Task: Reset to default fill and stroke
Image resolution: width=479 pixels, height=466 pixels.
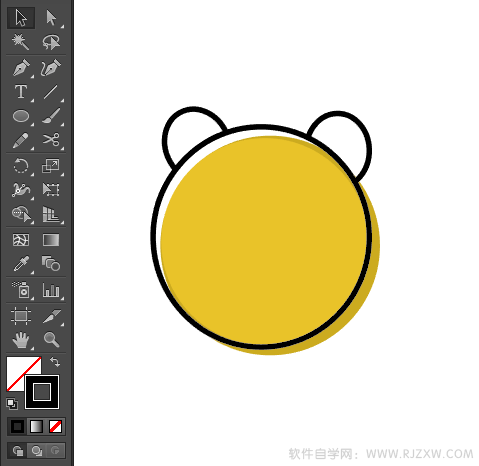Action: point(12,404)
